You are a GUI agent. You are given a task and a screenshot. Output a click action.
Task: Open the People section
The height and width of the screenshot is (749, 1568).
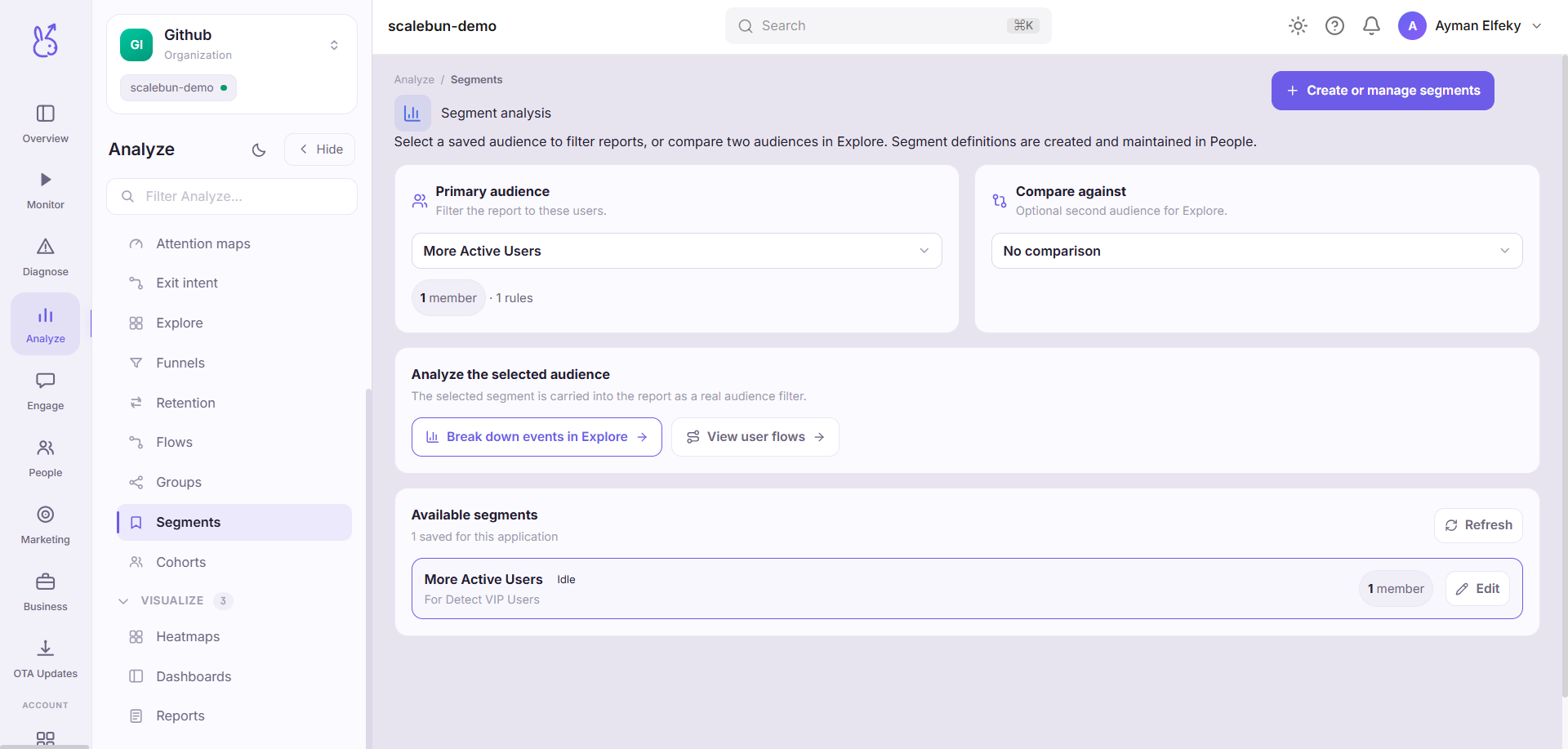pyautogui.click(x=46, y=459)
